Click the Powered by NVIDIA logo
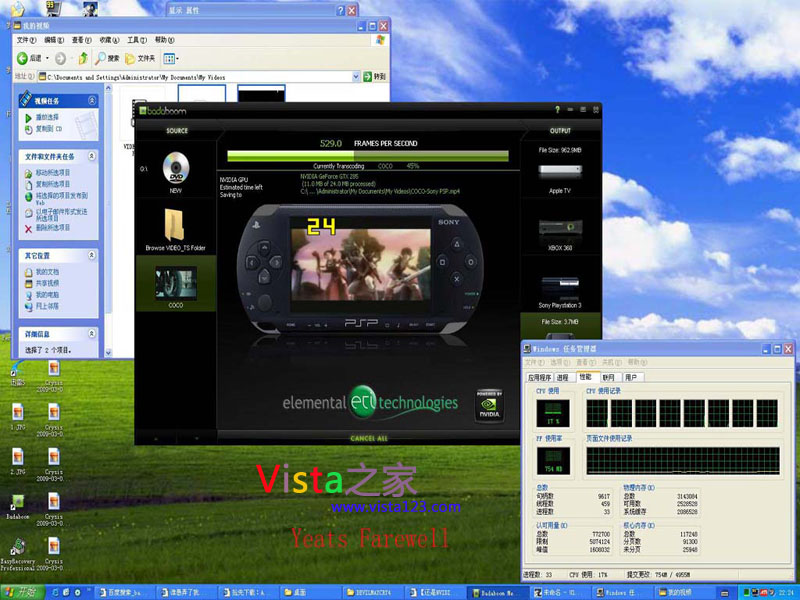This screenshot has height=600, width=800. pos(489,406)
